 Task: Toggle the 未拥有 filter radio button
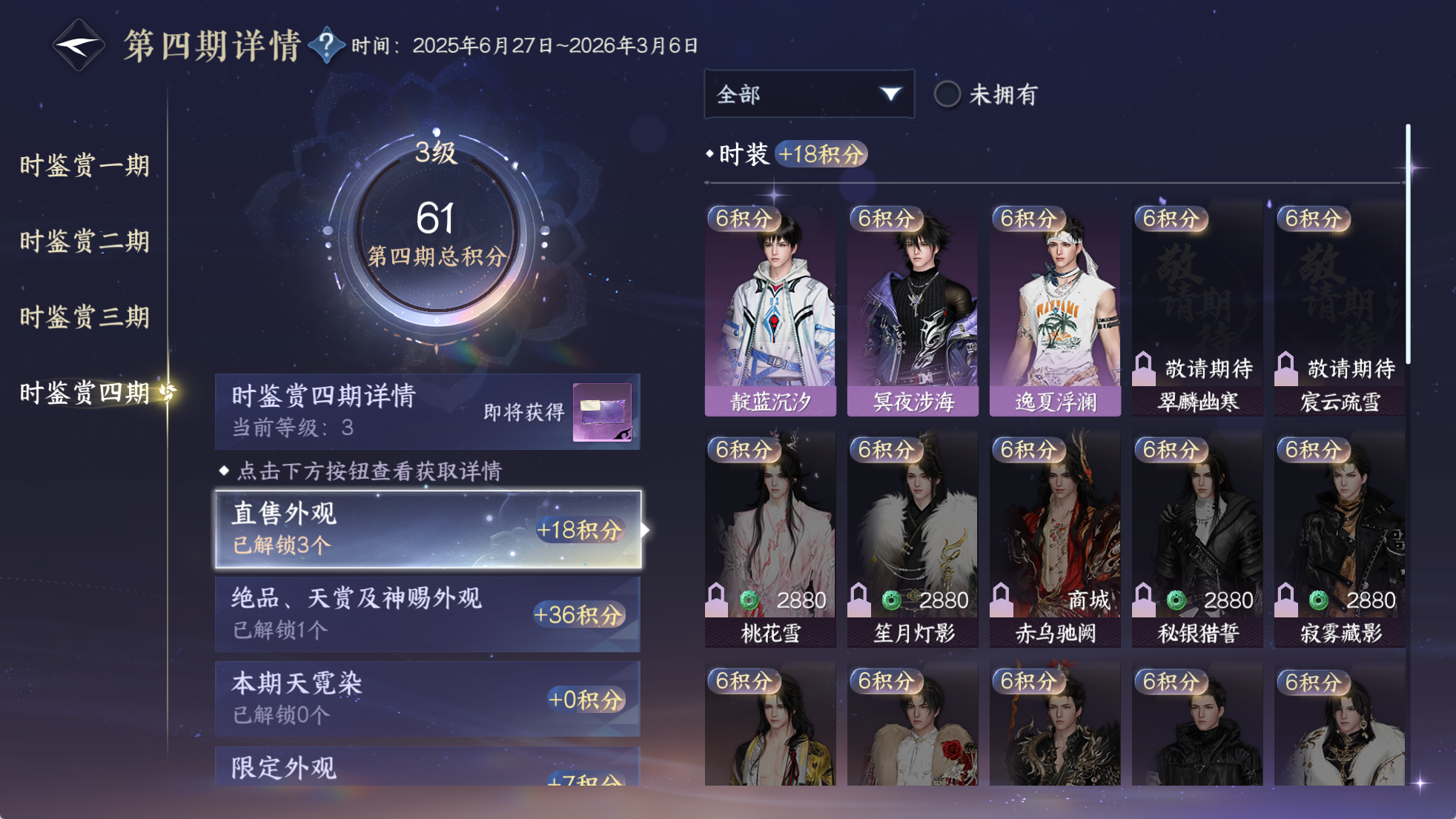coord(947,94)
